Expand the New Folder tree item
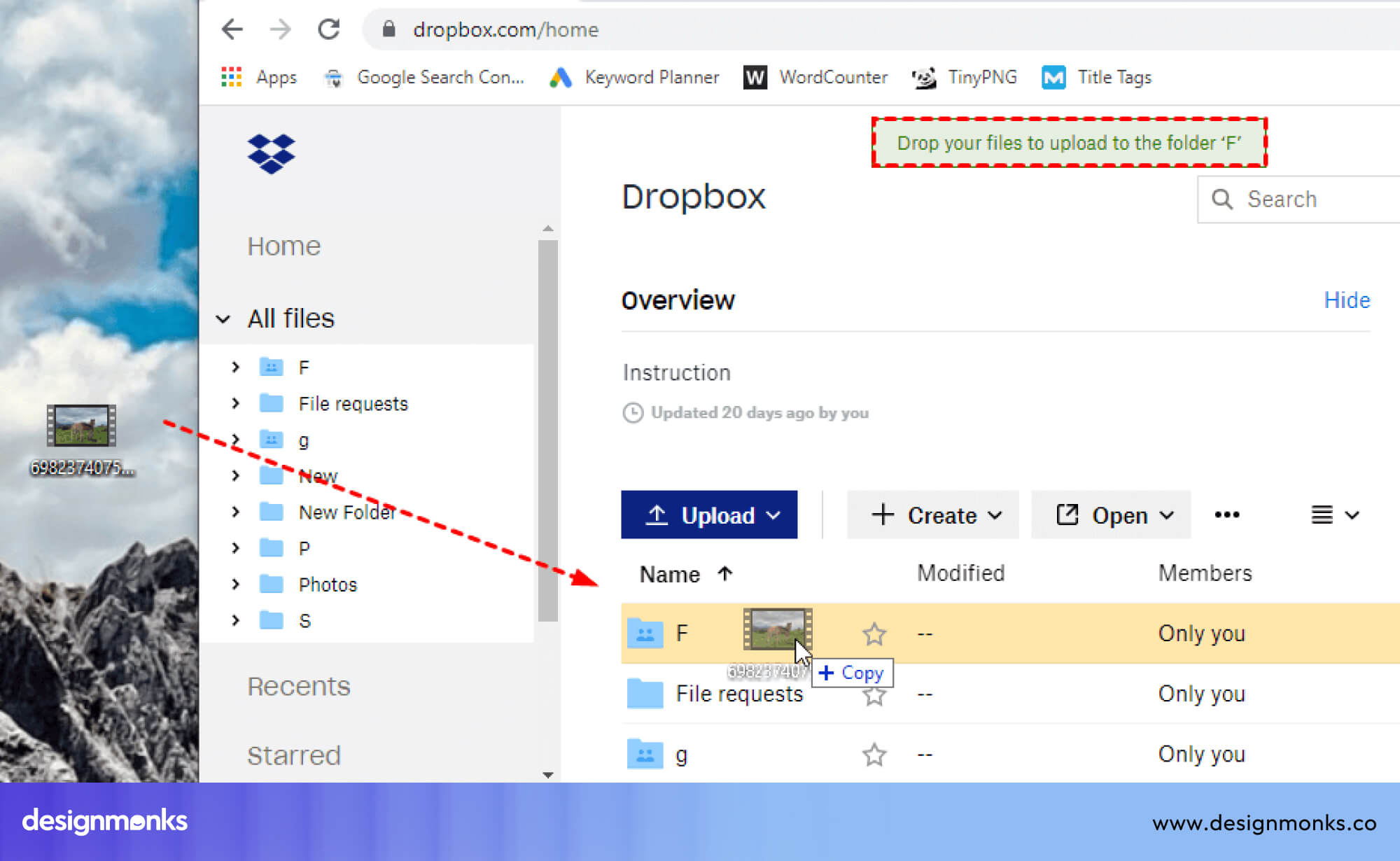This screenshot has width=1400, height=861. coord(235,512)
